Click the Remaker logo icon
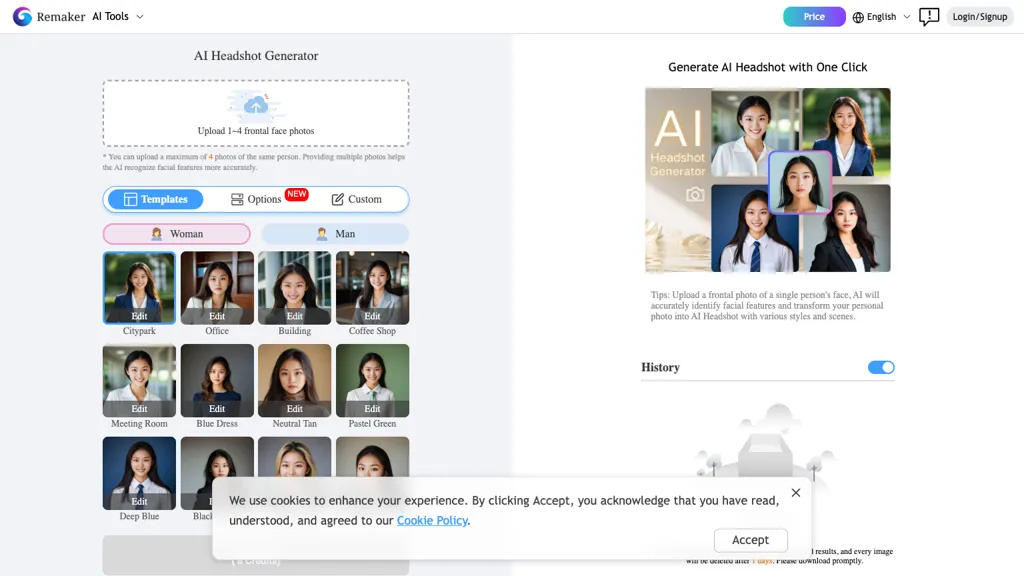This screenshot has height=576, width=1024. (x=22, y=17)
